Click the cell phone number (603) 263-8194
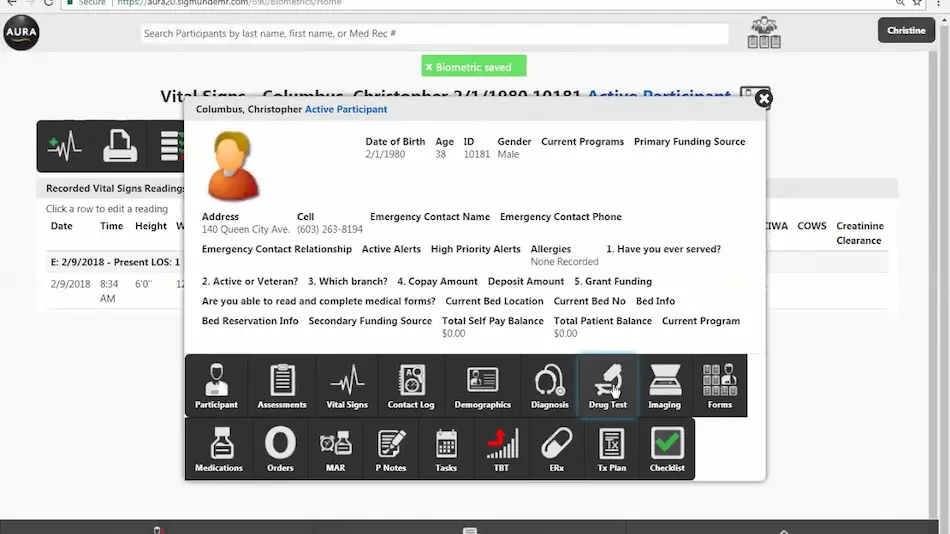The image size is (950, 534). [330, 229]
